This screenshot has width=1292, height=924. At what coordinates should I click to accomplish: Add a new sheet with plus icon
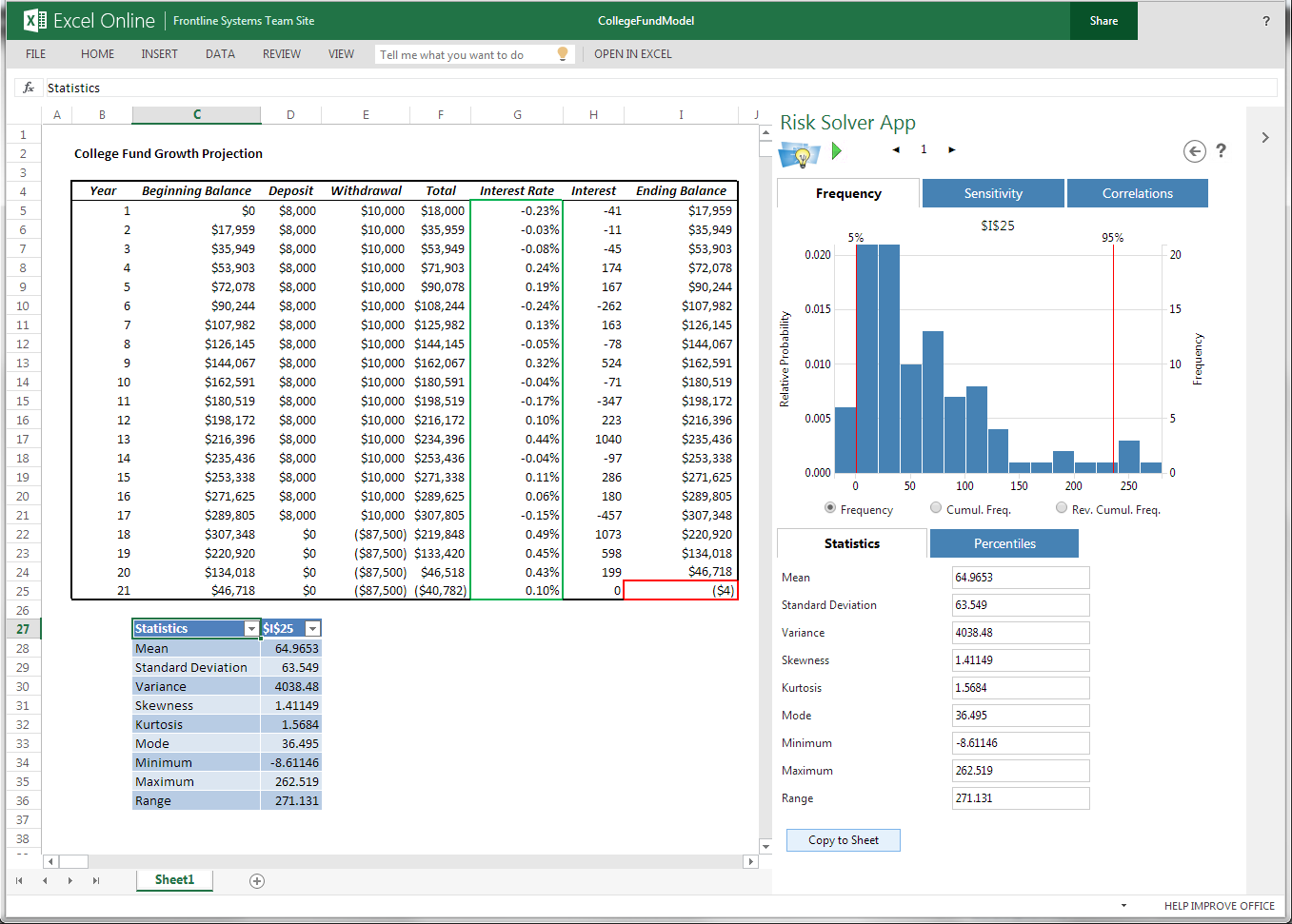[257, 881]
